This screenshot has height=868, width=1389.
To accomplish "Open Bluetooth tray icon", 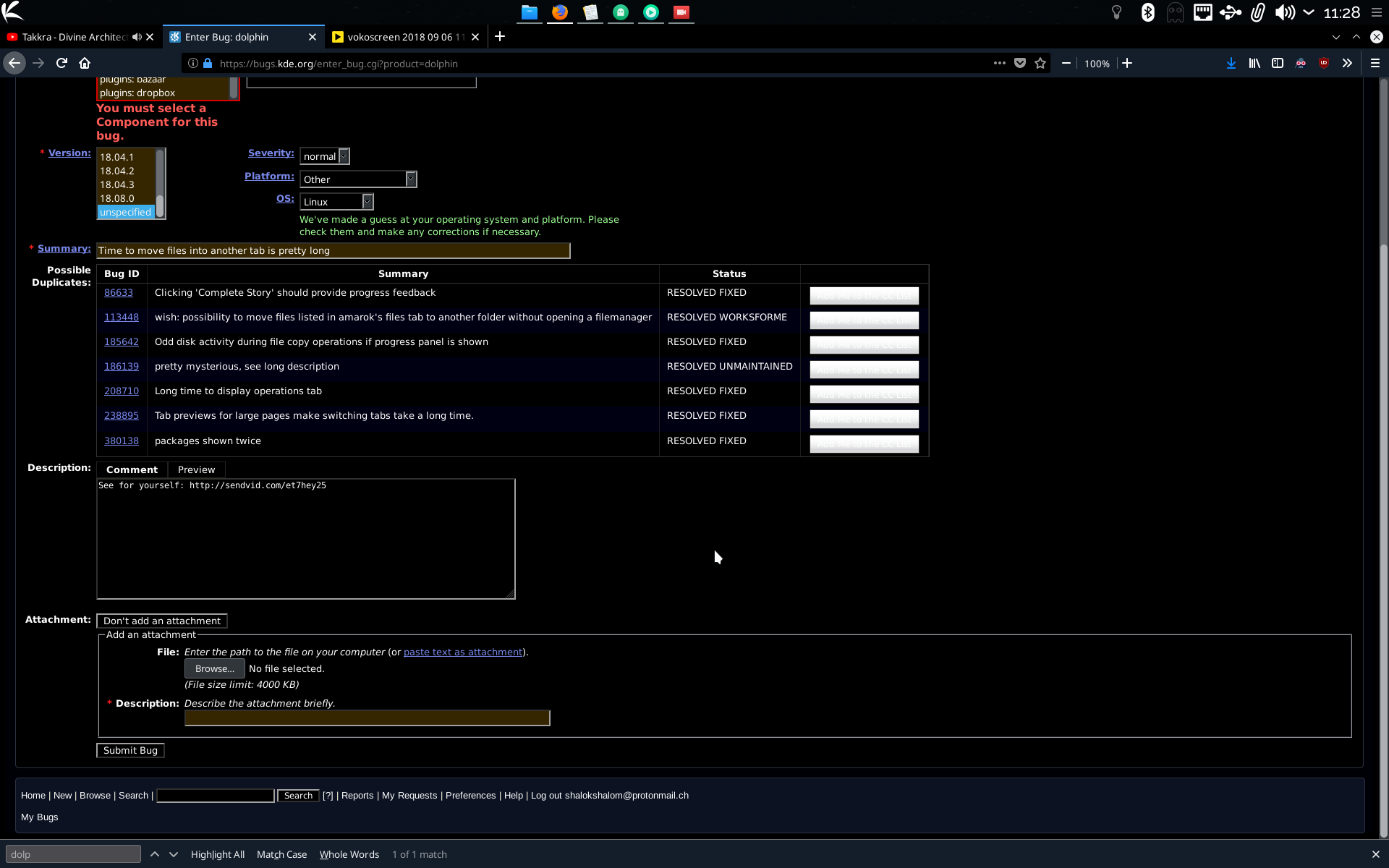I will tap(1147, 12).
